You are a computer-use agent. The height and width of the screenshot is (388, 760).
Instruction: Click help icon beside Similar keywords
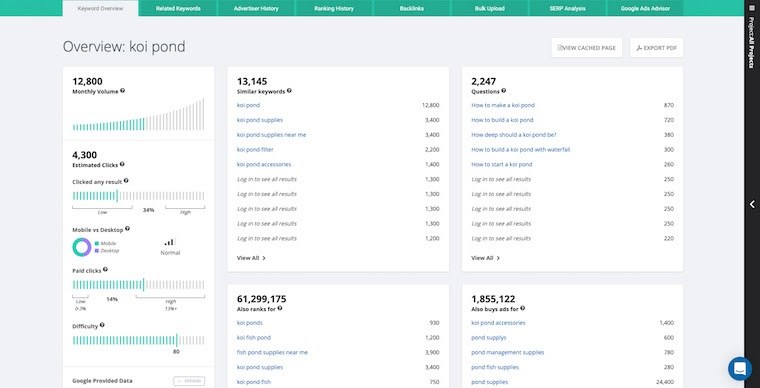coord(289,91)
